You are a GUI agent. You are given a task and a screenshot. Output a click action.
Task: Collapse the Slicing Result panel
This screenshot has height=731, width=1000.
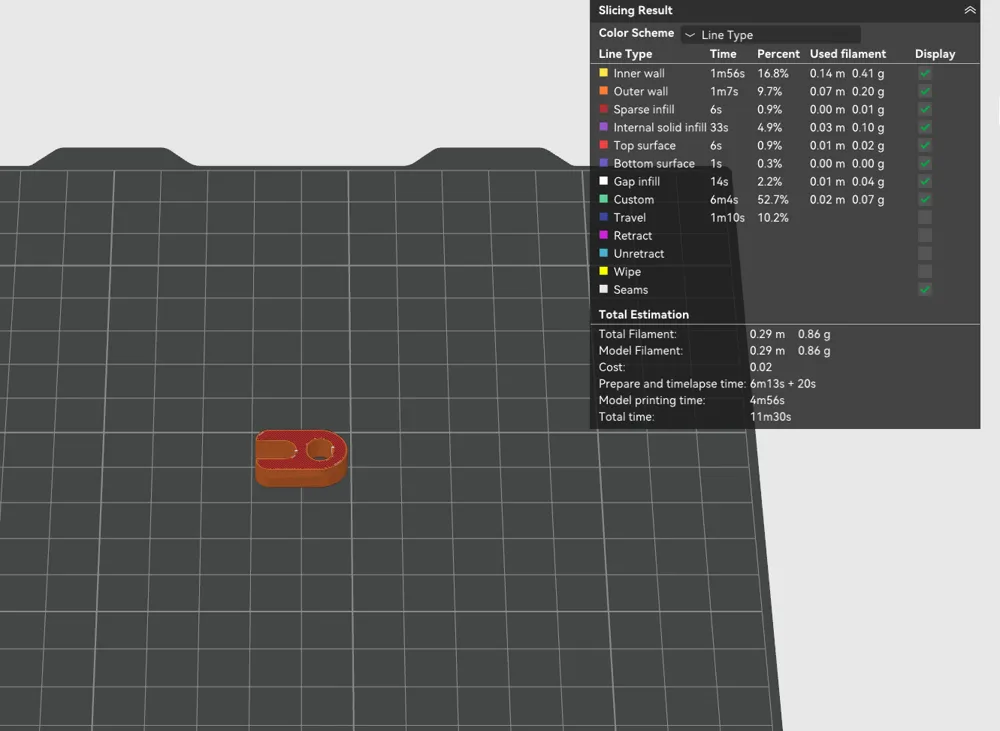(x=969, y=10)
